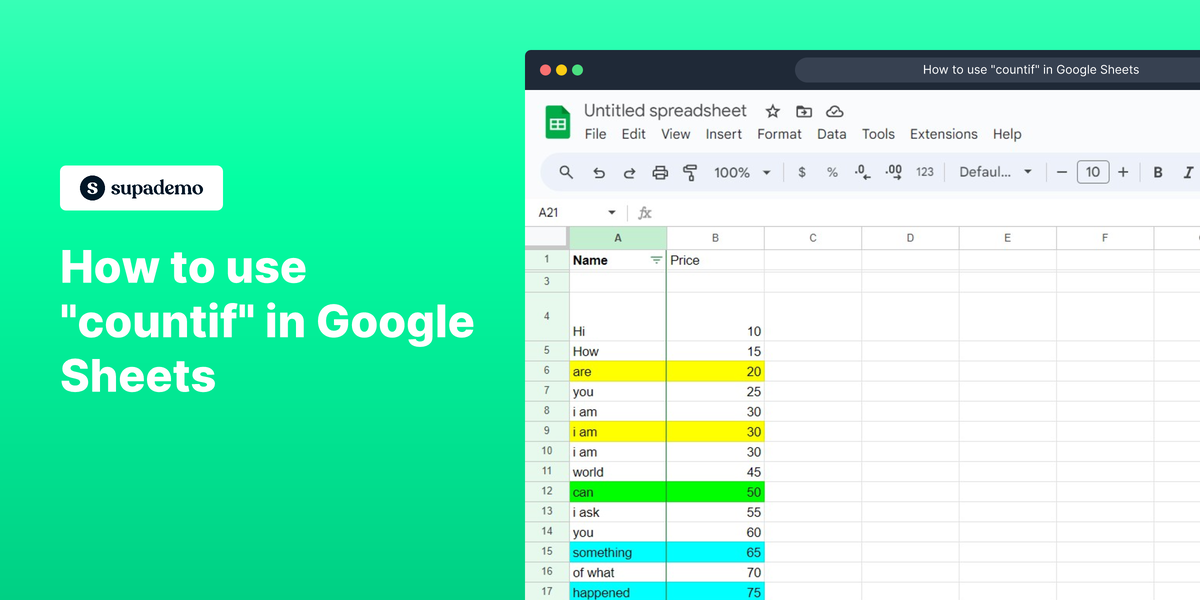Expand the name box dropdown showing A21
Viewport: 1200px width, 600px height.
[611, 212]
